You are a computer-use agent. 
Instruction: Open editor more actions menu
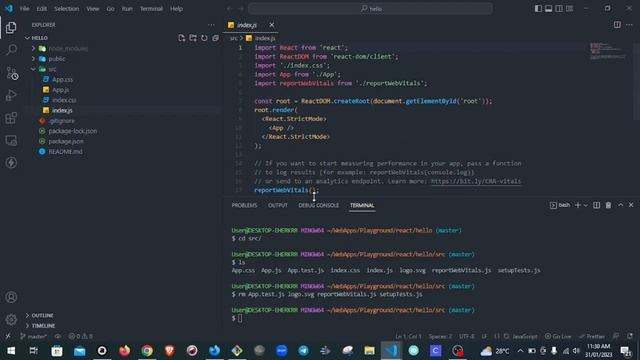(629, 25)
